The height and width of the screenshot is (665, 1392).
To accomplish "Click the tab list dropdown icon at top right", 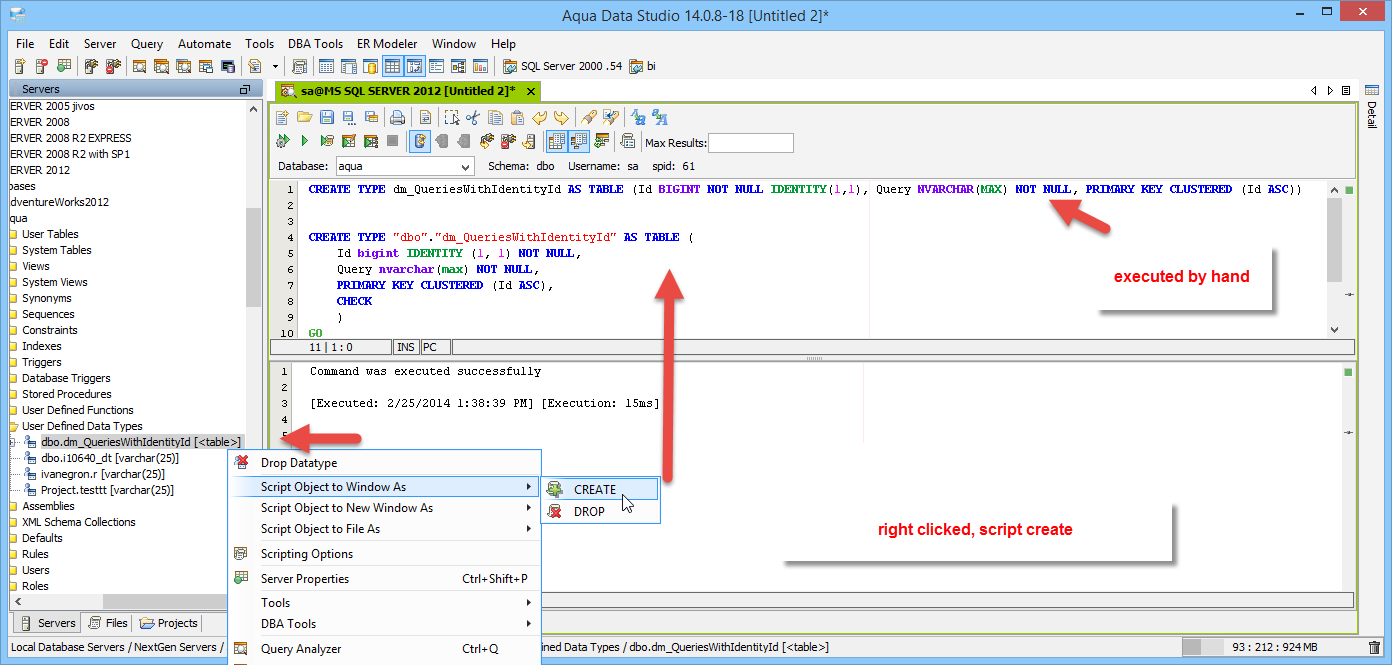I will (1346, 90).
